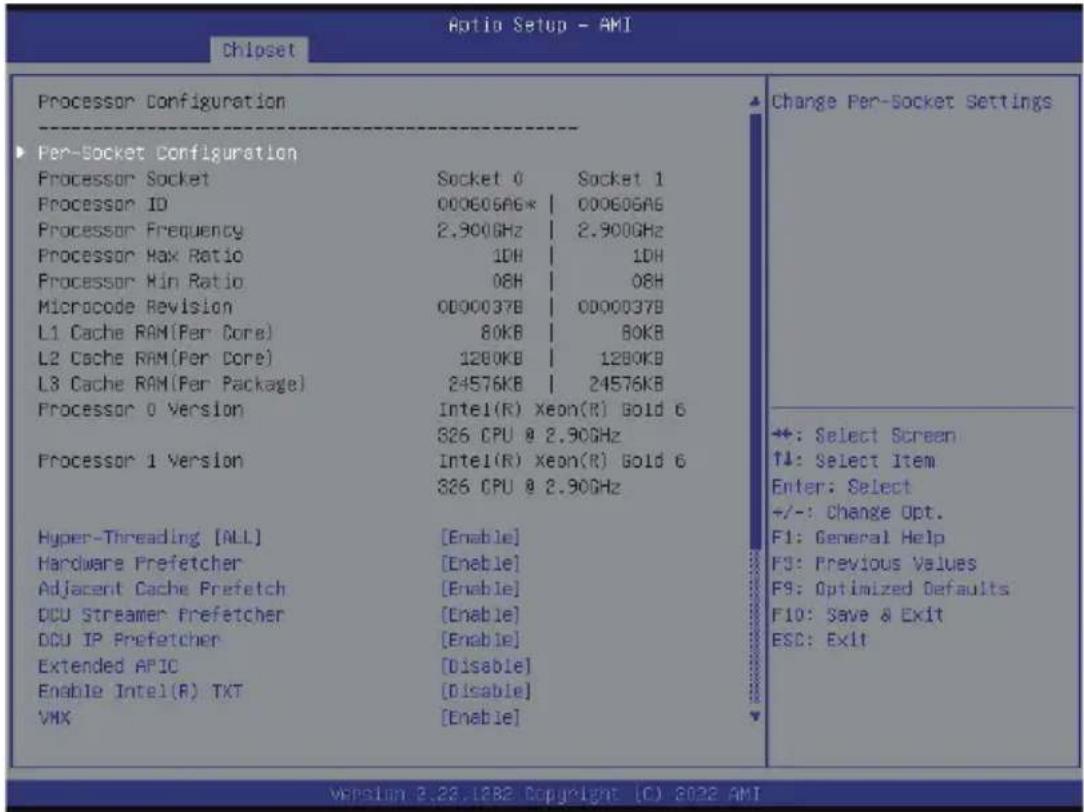Viewport: 1084px width, 812px height.
Task: Click the Change Per-Socket Settings help text
Action: click(x=911, y=102)
